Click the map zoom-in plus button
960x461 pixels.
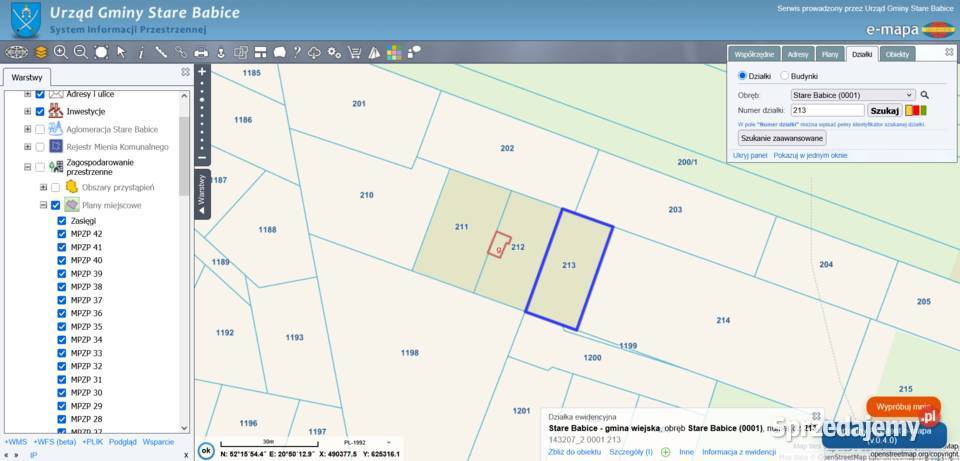point(202,71)
